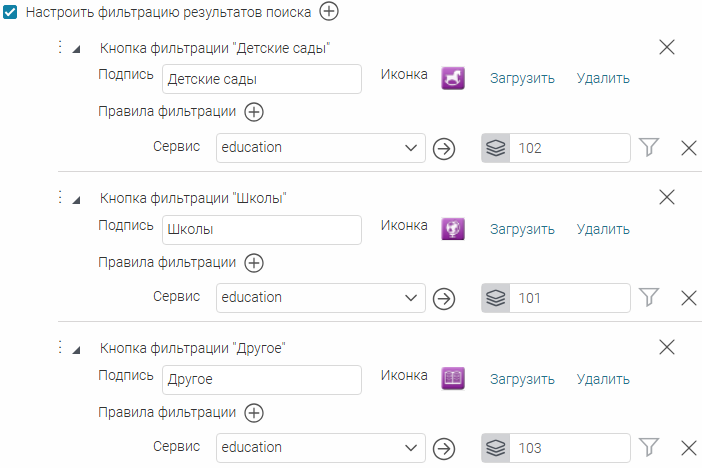The image size is (702, 468).
Task: Open the Сервис dropdown for Детские сады
Action: [321, 148]
